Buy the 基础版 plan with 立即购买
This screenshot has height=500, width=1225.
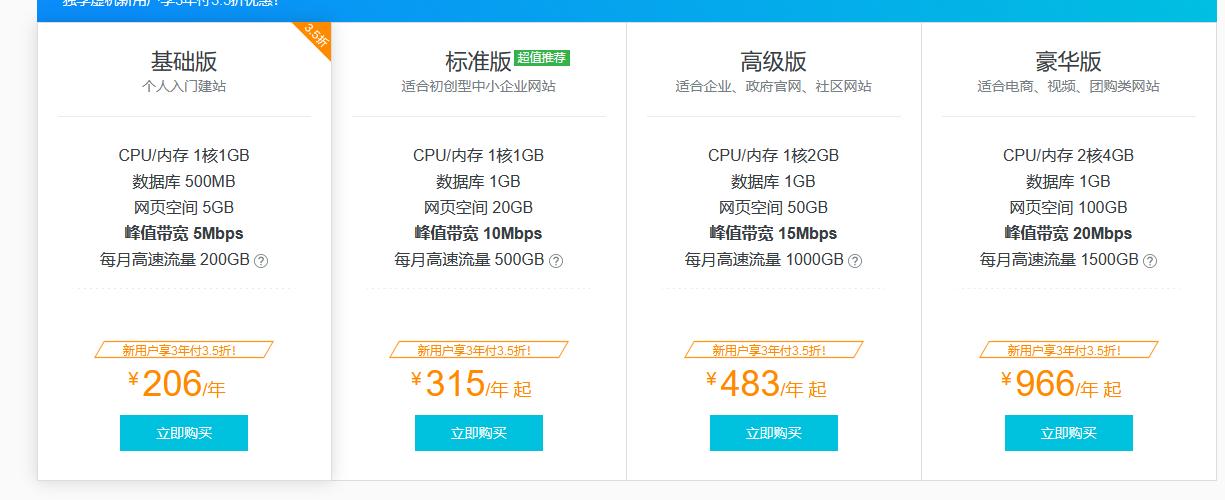pyautogui.click(x=184, y=433)
